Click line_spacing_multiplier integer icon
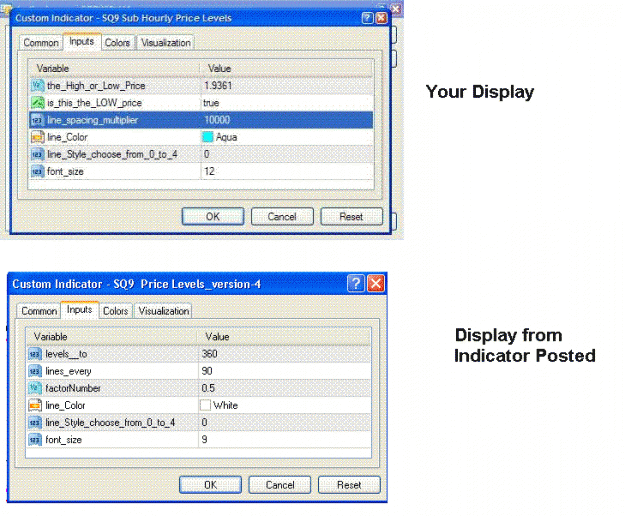The width and height of the screenshot is (625, 516). click(37, 120)
